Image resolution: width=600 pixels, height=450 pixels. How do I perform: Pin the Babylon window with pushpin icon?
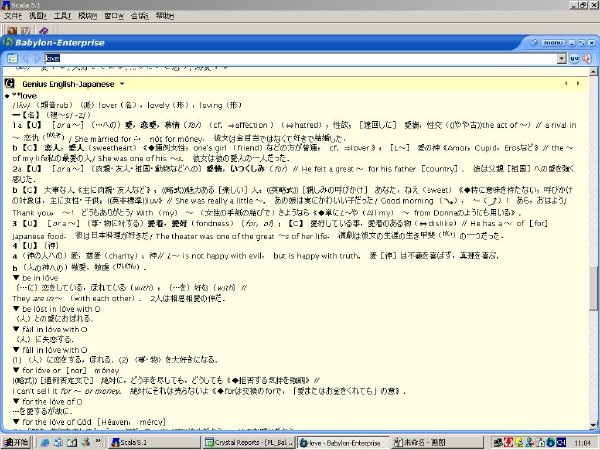coord(534,42)
